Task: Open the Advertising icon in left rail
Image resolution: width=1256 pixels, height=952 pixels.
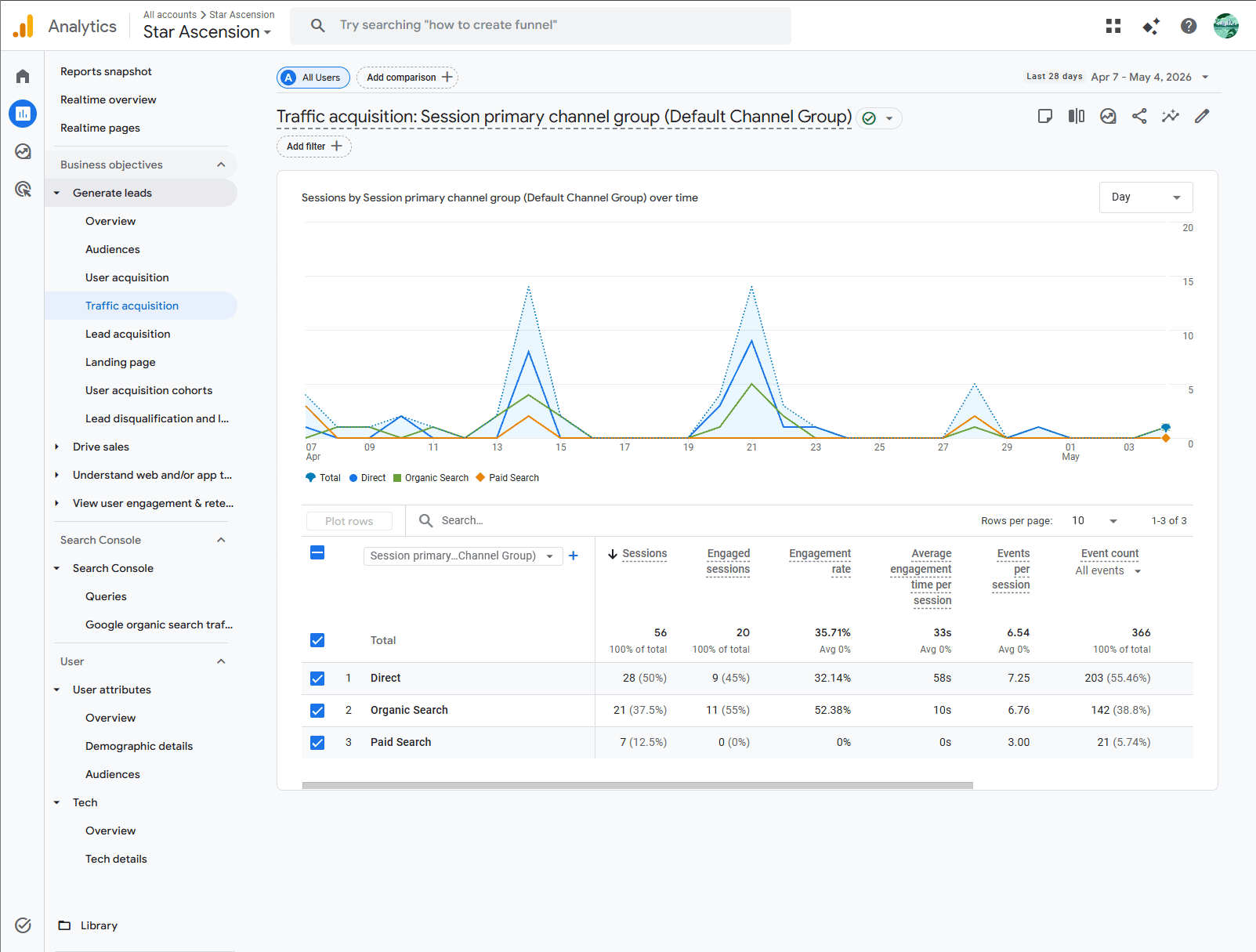Action: (x=23, y=189)
